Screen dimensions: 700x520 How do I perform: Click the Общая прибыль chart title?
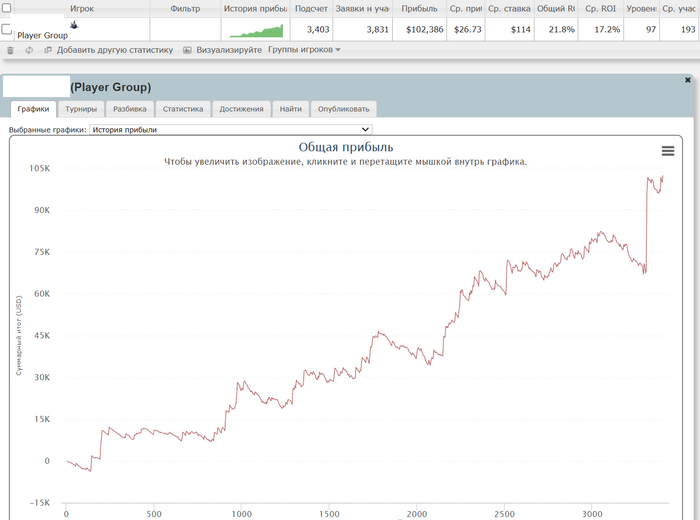pyautogui.click(x=346, y=147)
